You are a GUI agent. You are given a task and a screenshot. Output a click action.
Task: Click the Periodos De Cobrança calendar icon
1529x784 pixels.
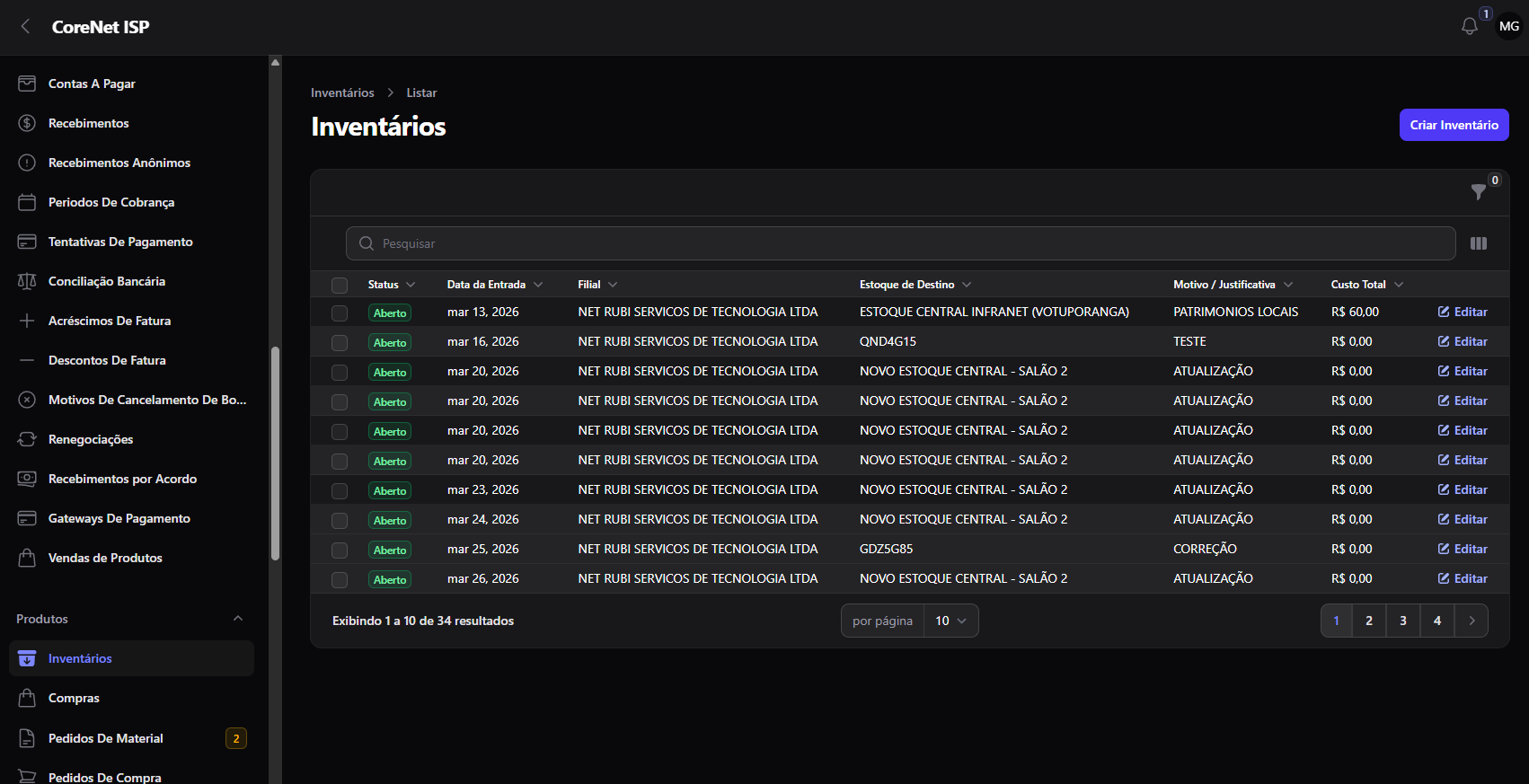coord(27,202)
